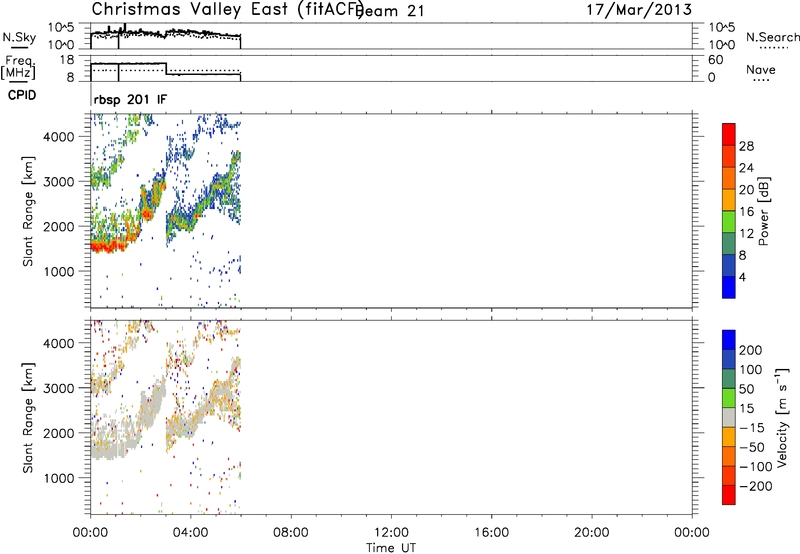
Task: Click the '18' frequency axis tick
Action: (67, 60)
